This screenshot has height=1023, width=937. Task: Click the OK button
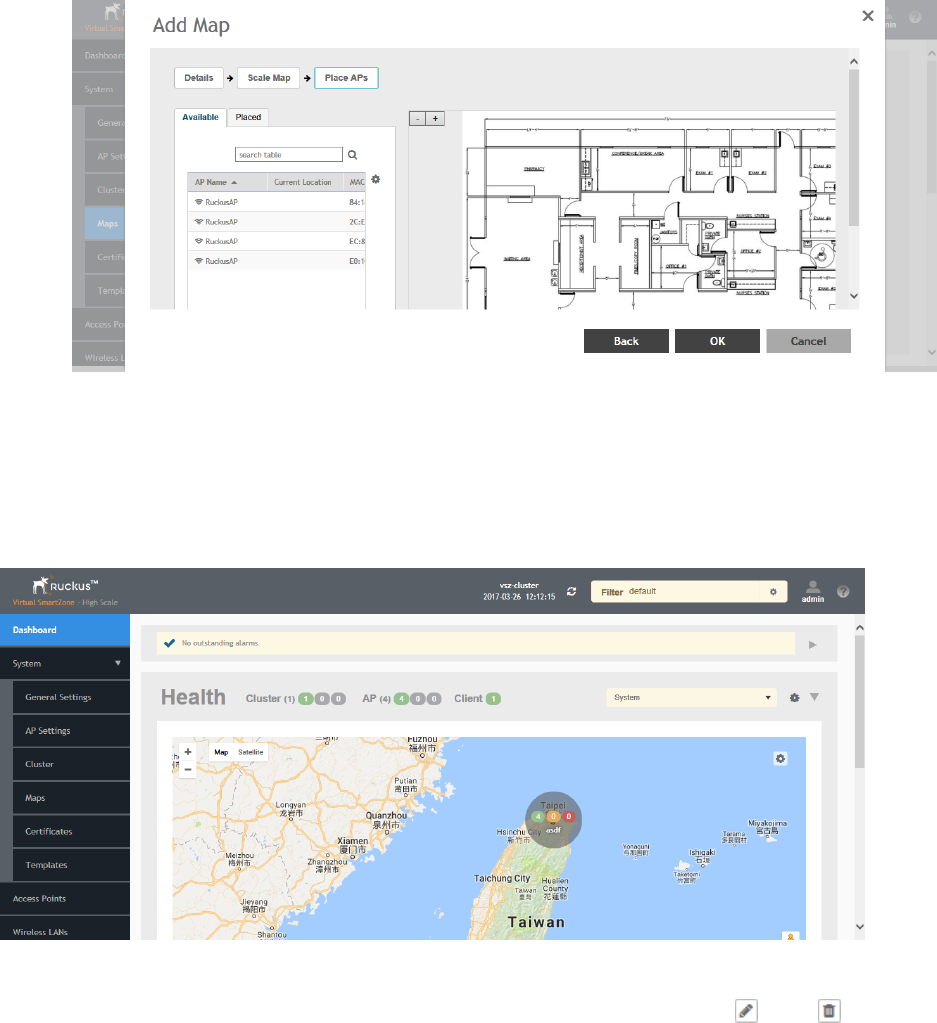[717, 341]
